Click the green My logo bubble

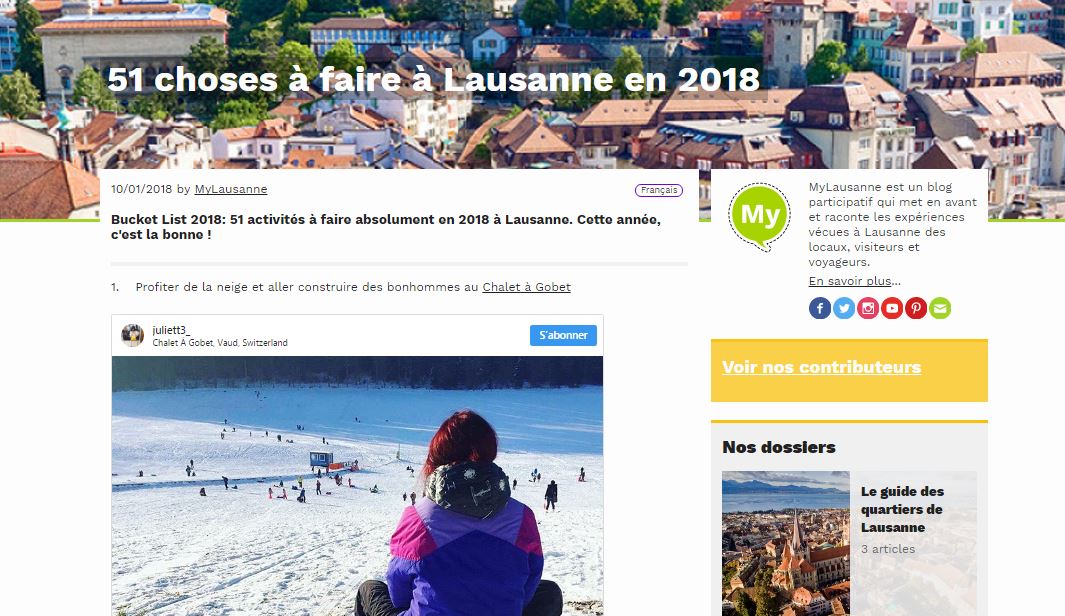pos(759,216)
